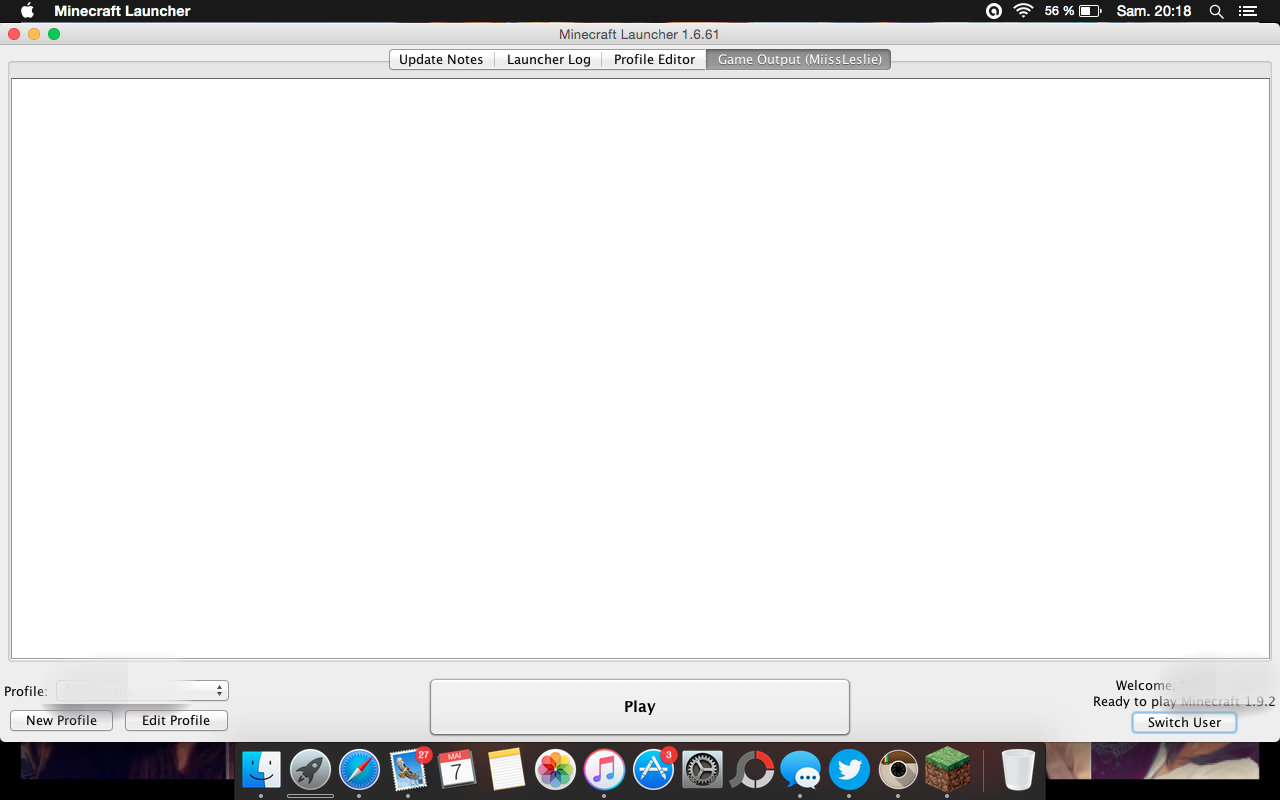Open Finder from the dock
Screen dimensions: 1280x800
coord(261,769)
